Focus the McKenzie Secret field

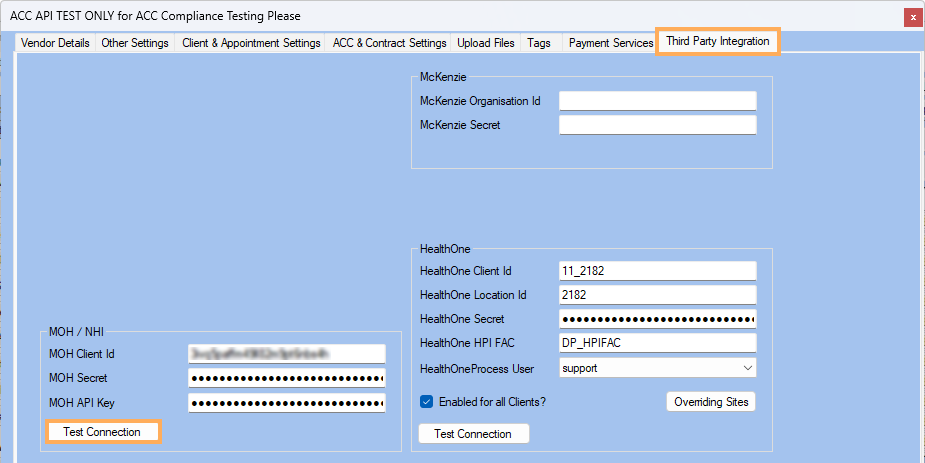coord(657,125)
